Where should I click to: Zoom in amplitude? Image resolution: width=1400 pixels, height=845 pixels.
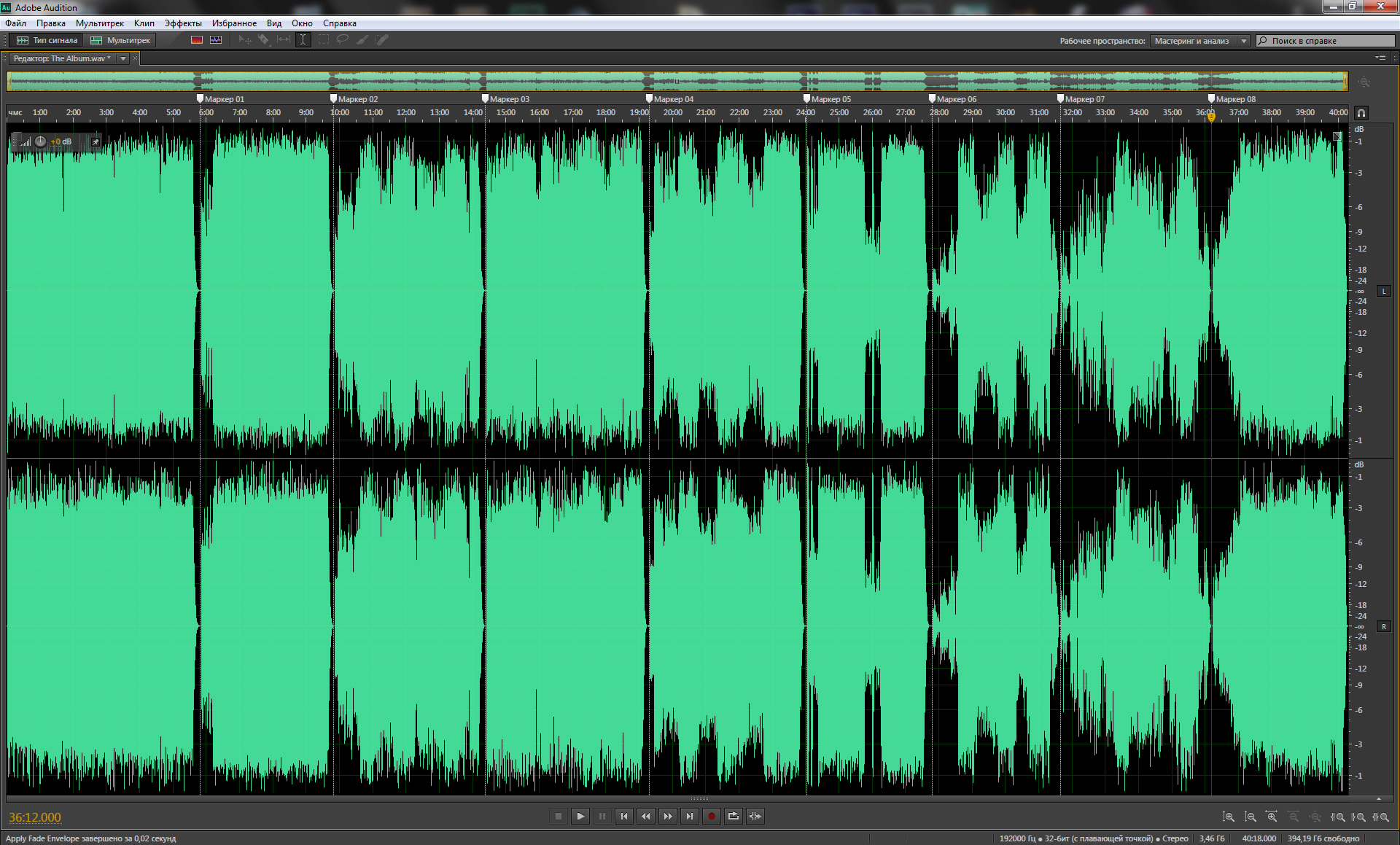click(1229, 817)
